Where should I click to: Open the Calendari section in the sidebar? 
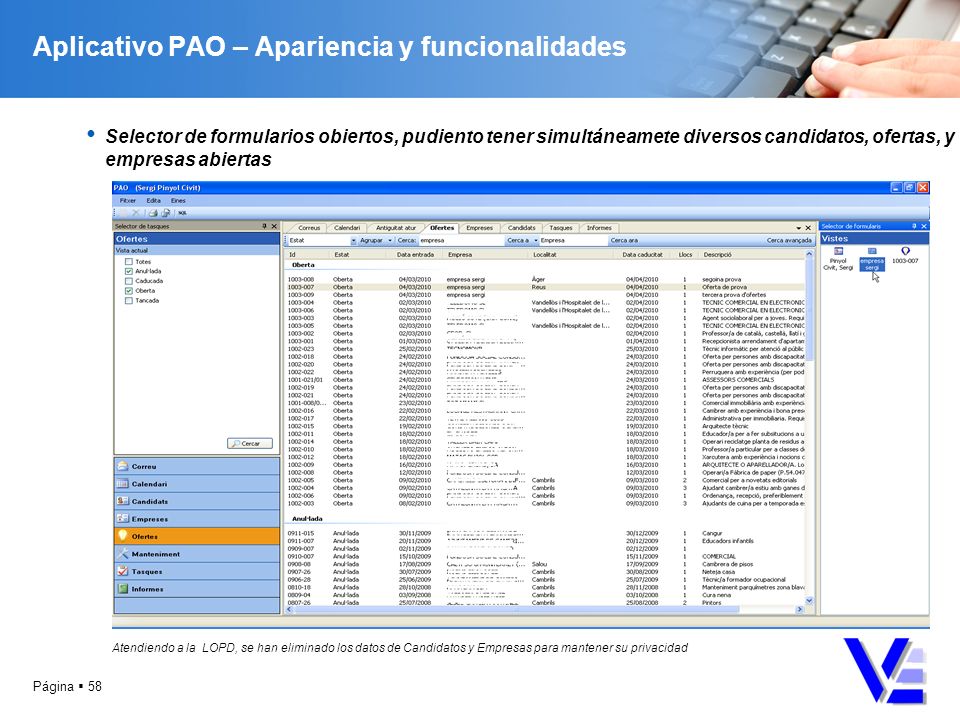click(197, 484)
